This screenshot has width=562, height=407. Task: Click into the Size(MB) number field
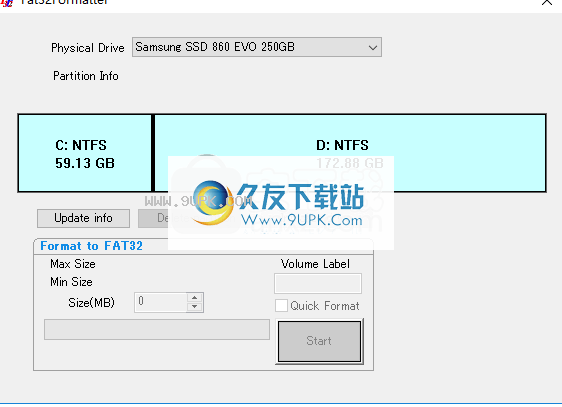(161, 302)
